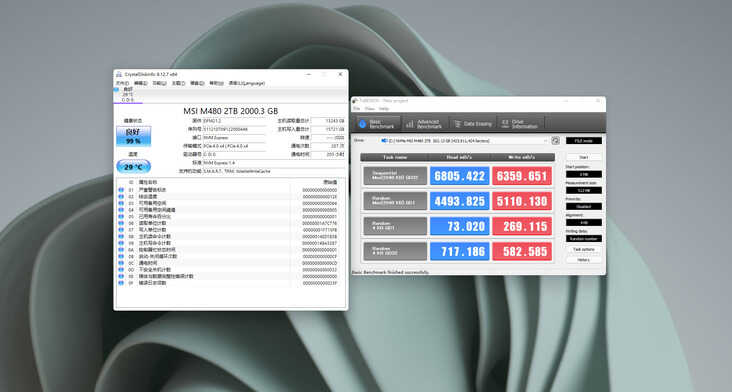Click the transfer mode field PCIe 4.0 x4
This screenshot has height=392, width=732.
click(234, 146)
